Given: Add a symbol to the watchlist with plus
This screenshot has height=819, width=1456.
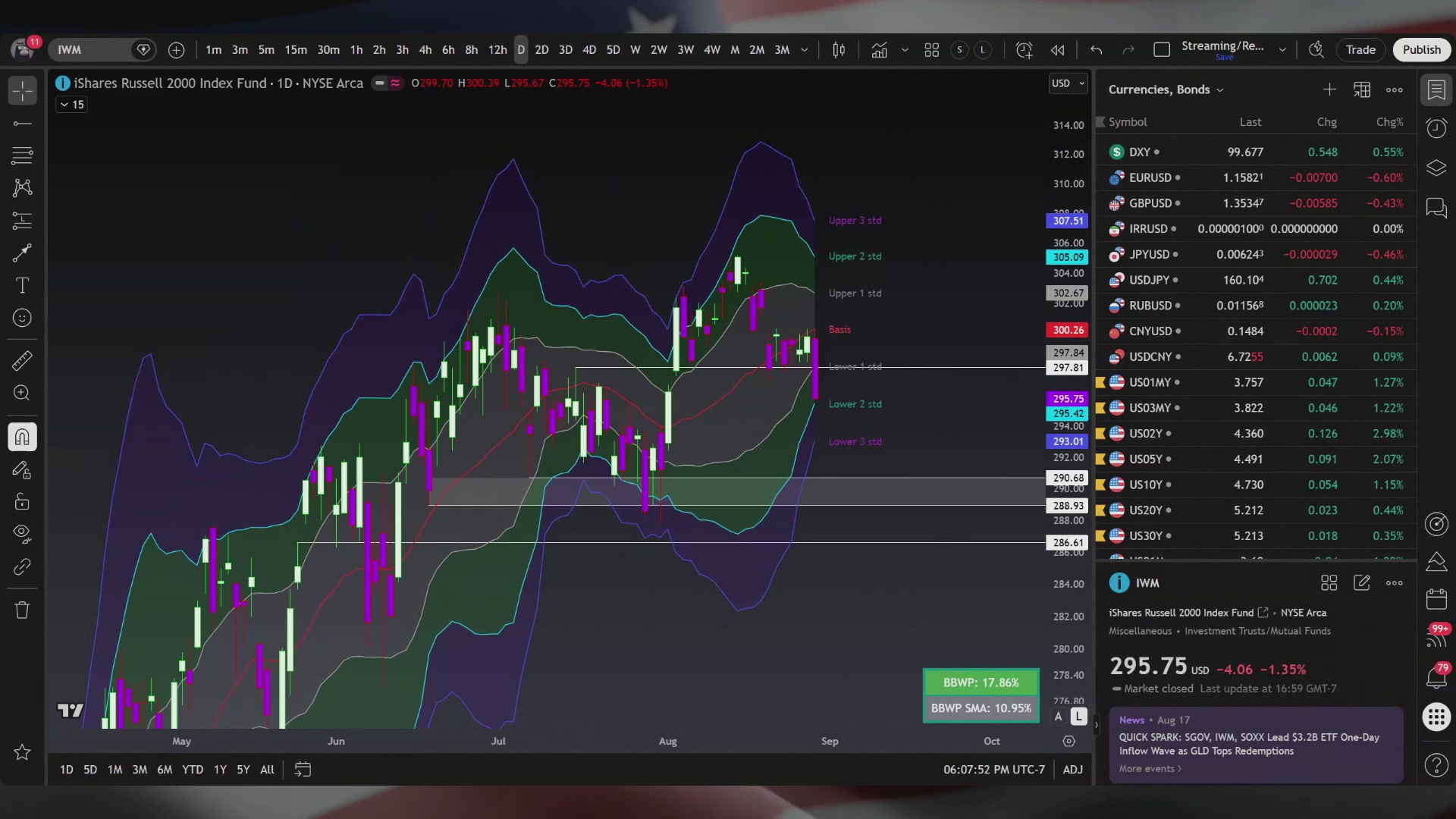Looking at the screenshot, I should point(1329,90).
